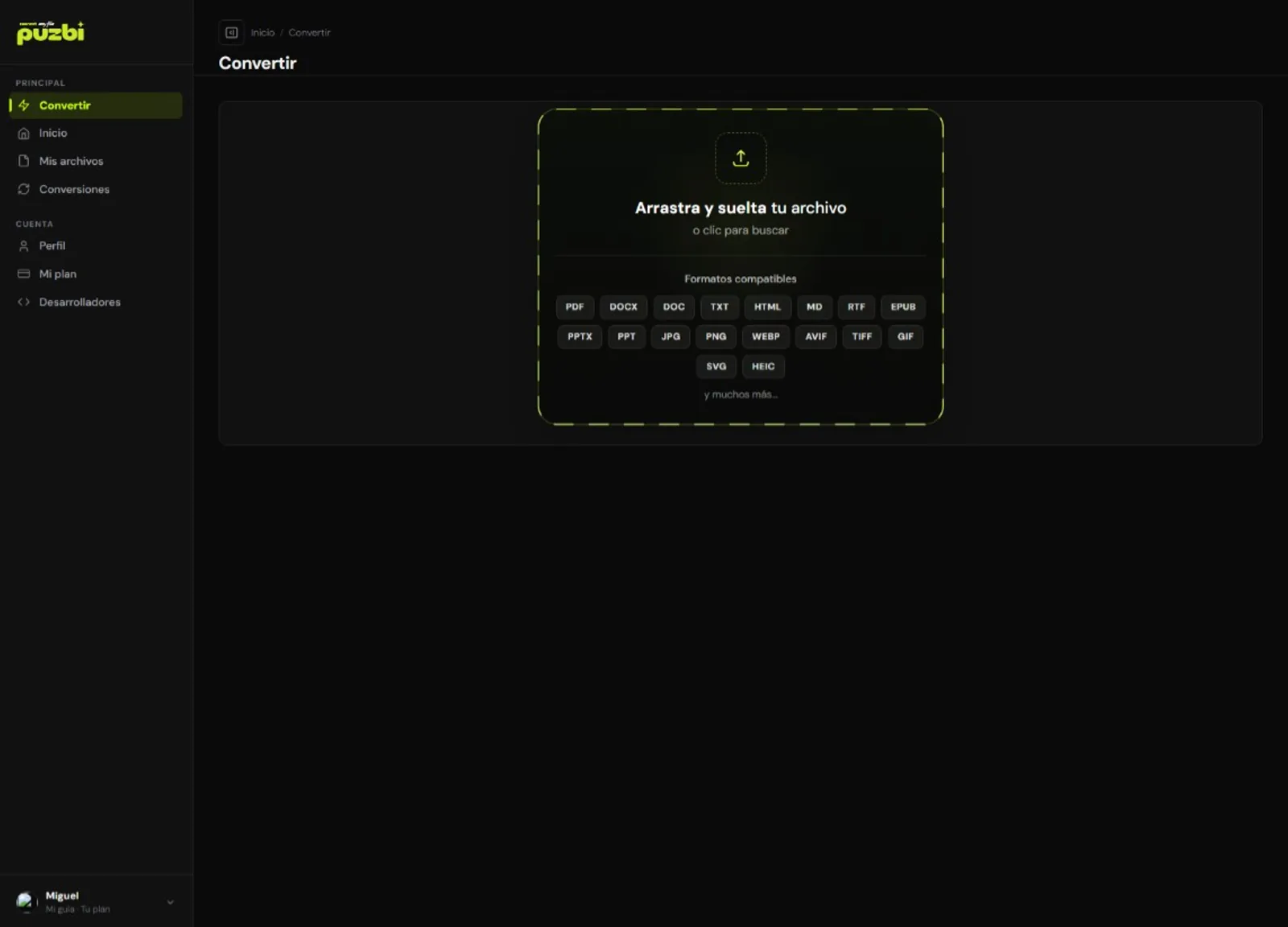Click the file icon beside Mis archivos
This screenshot has height=927, width=1288.
(24, 161)
